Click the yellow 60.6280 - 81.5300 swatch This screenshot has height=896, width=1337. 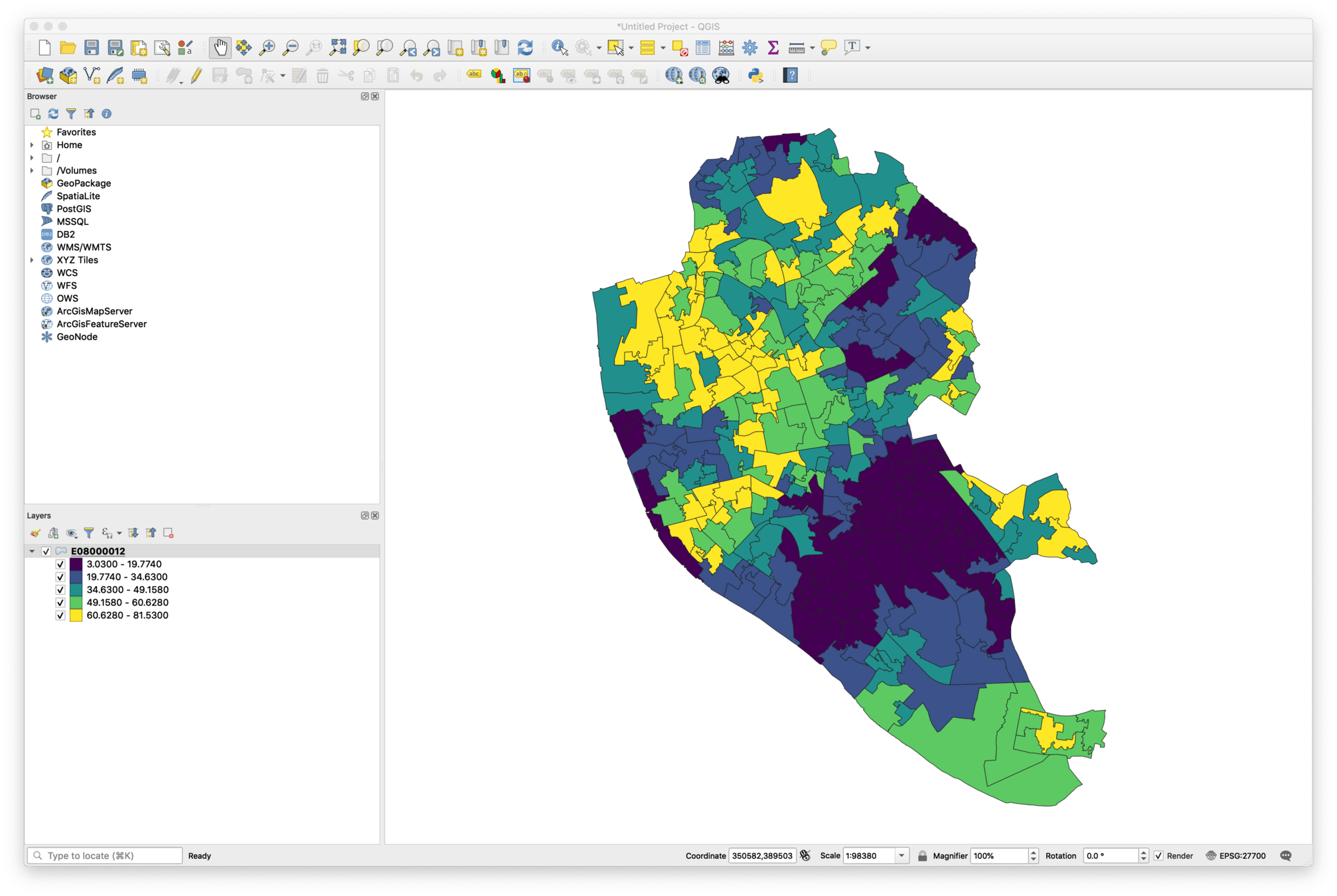coord(76,615)
